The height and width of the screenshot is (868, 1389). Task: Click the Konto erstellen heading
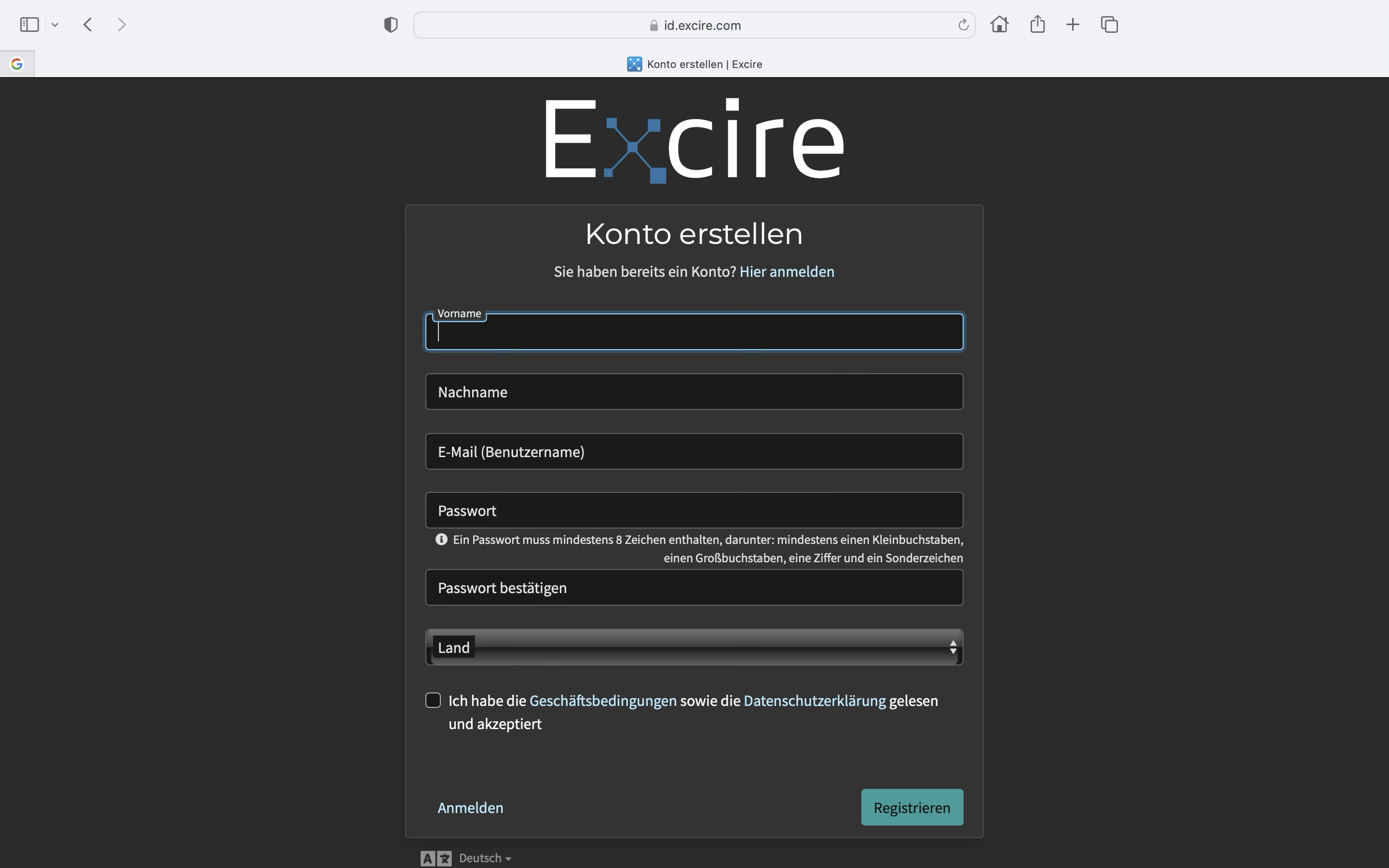[x=694, y=234]
